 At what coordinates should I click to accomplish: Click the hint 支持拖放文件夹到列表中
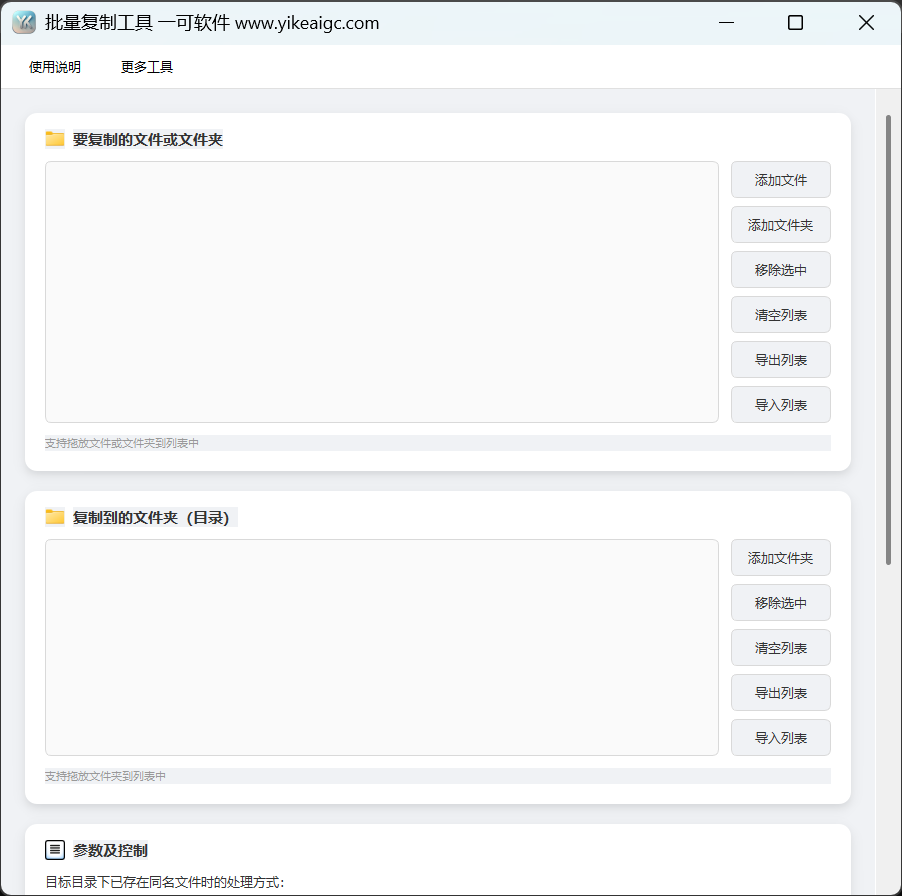[x=105, y=776]
